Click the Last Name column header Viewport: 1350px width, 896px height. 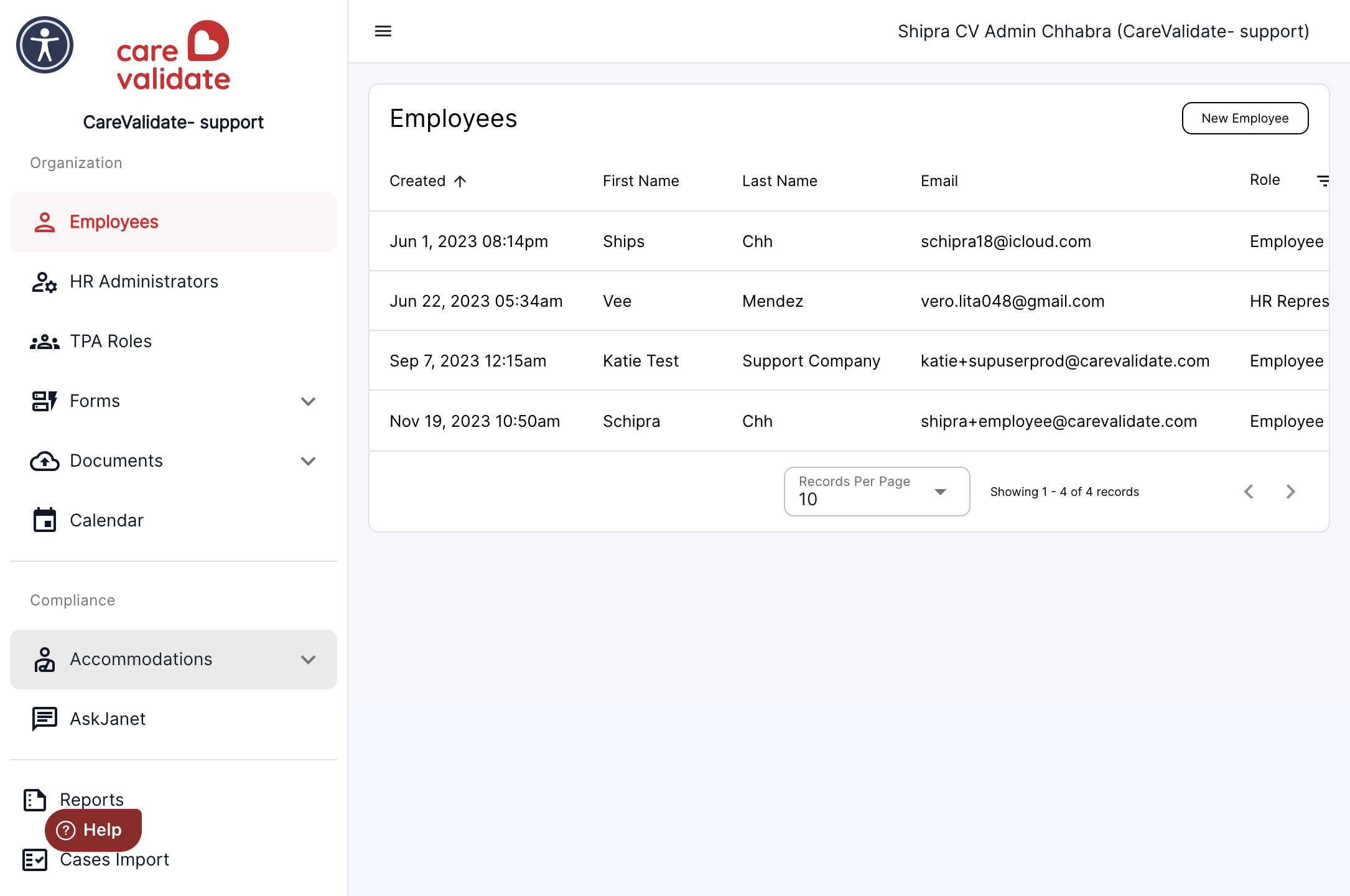[780, 181]
